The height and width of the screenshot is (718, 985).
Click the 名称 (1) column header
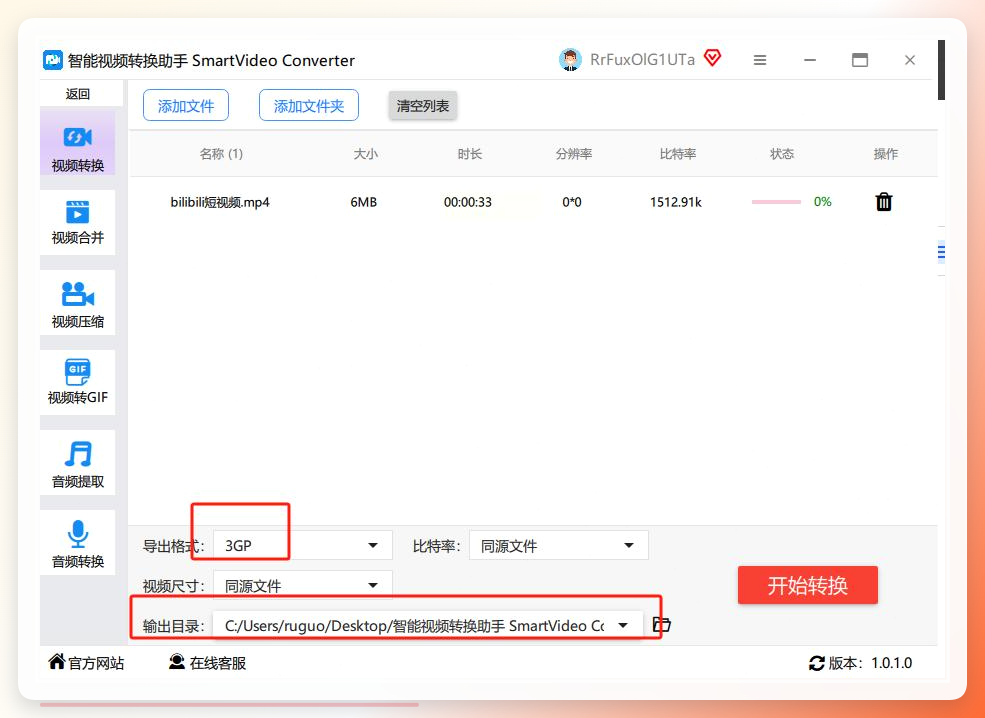point(221,154)
